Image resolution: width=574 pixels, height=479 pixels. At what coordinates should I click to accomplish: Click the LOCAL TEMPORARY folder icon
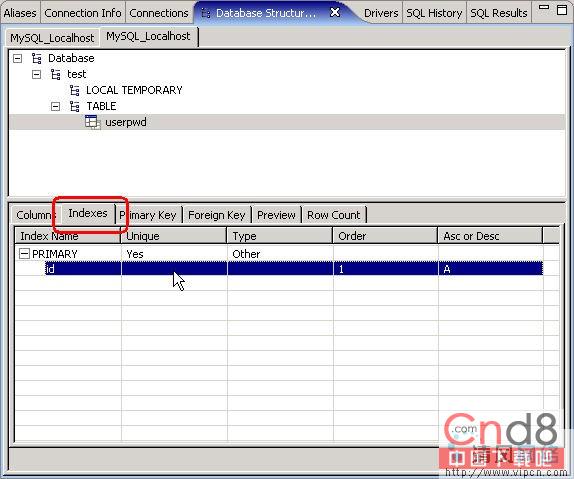[x=75, y=90]
